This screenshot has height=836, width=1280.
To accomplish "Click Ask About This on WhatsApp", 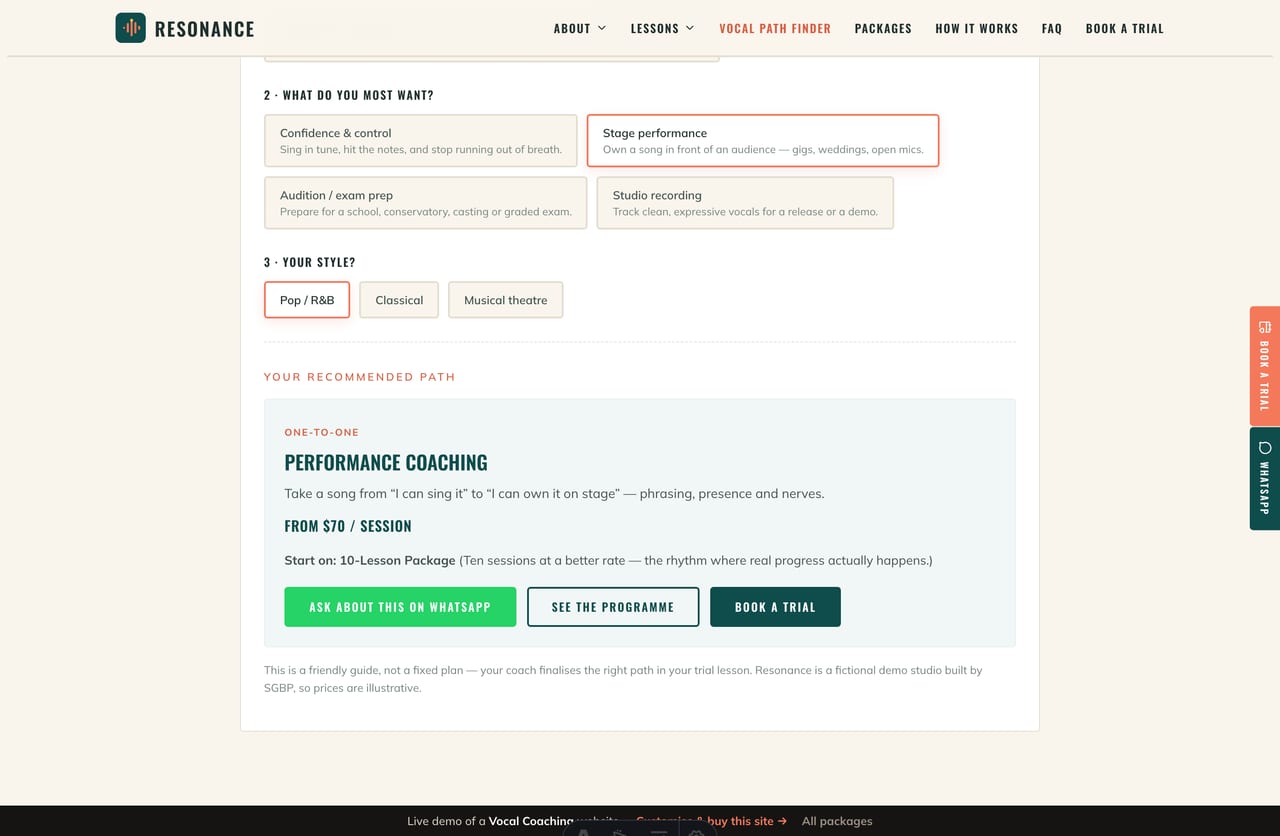I will tap(400, 607).
